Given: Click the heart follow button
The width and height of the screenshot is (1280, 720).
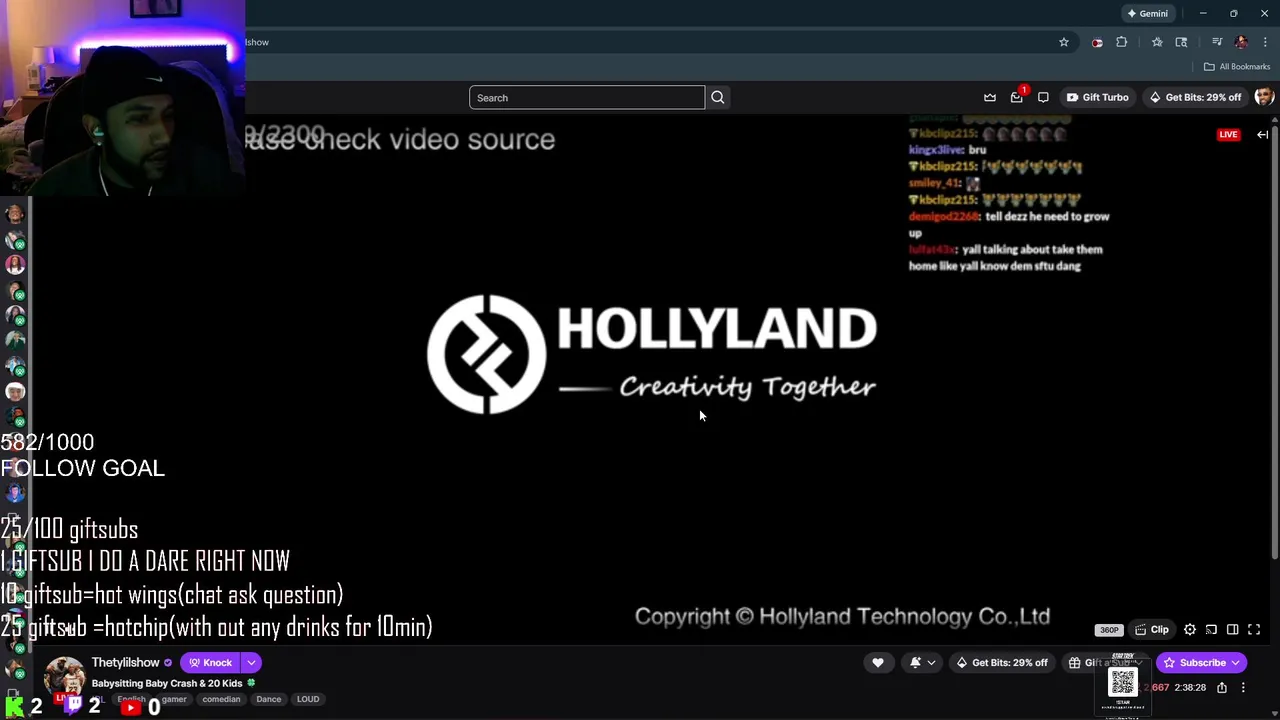Looking at the screenshot, I should point(878,662).
